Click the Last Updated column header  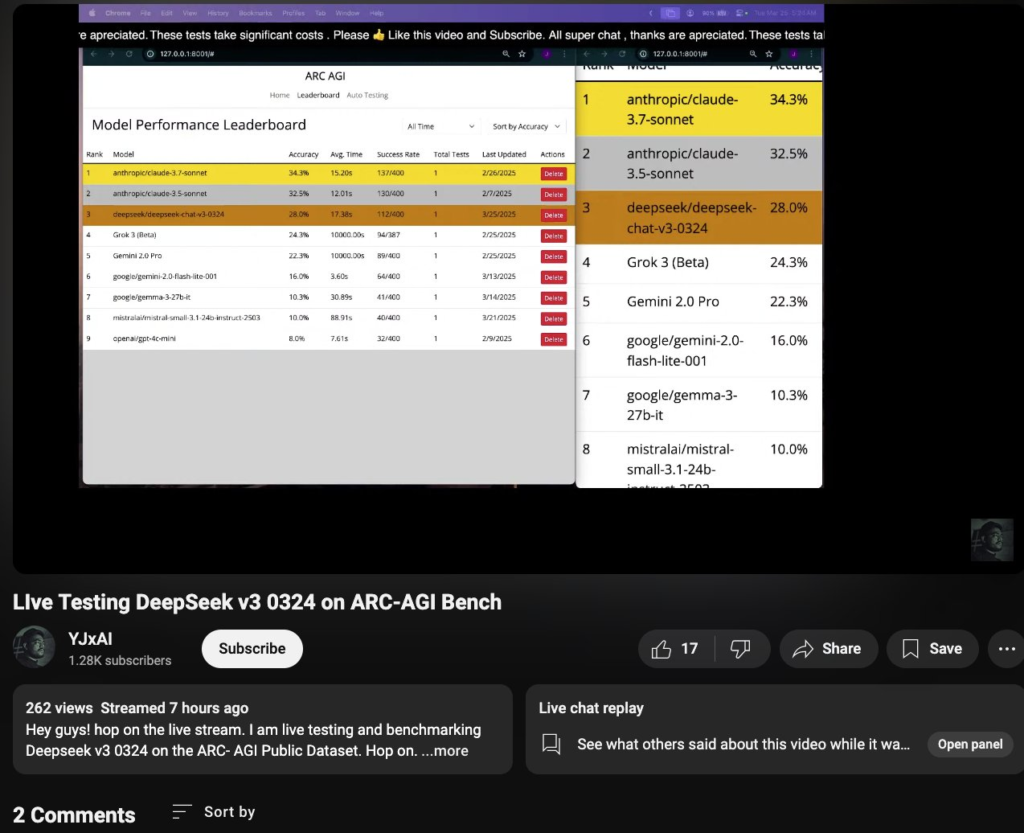click(x=504, y=155)
